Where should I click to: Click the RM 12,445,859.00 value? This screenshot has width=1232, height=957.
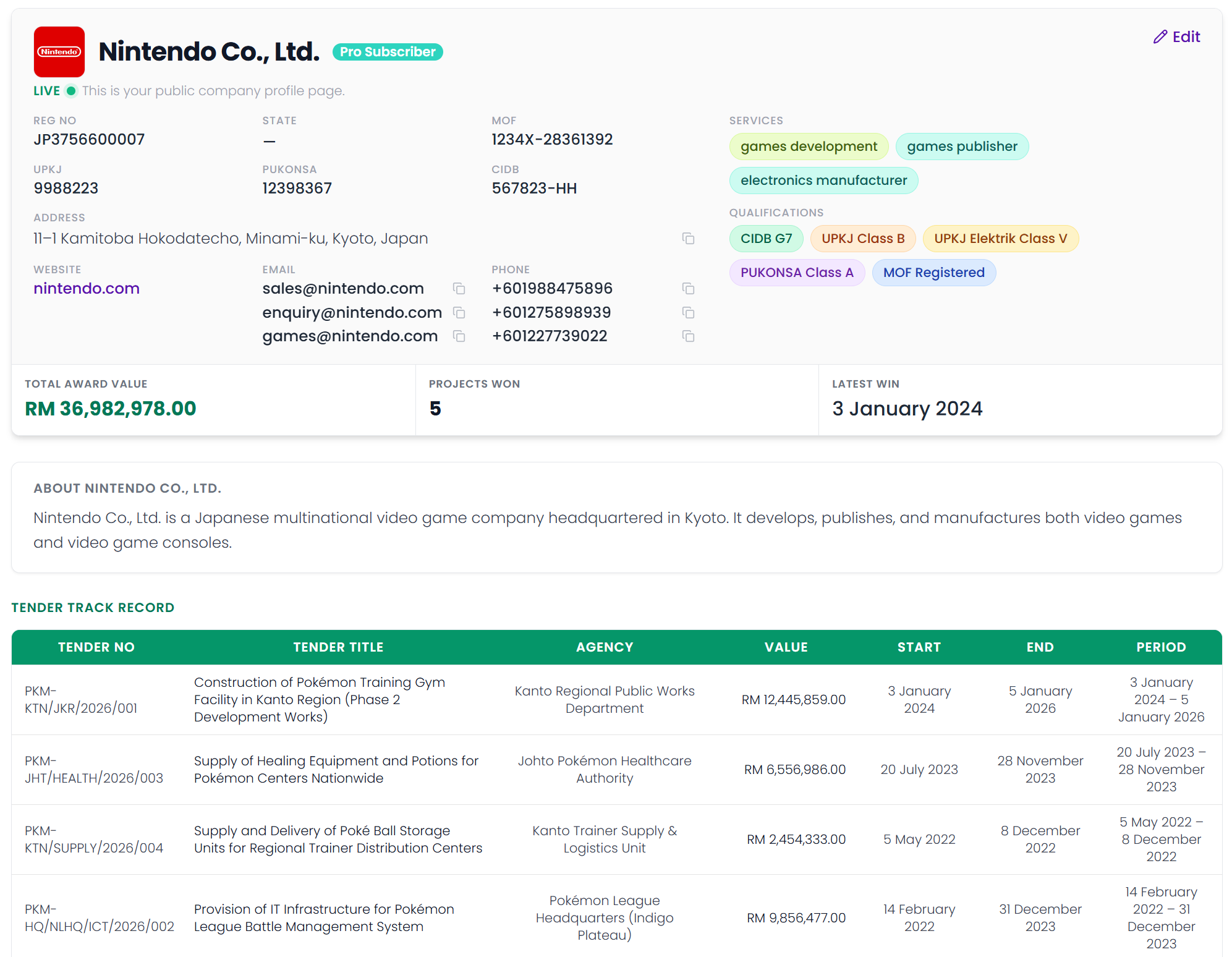coord(794,700)
